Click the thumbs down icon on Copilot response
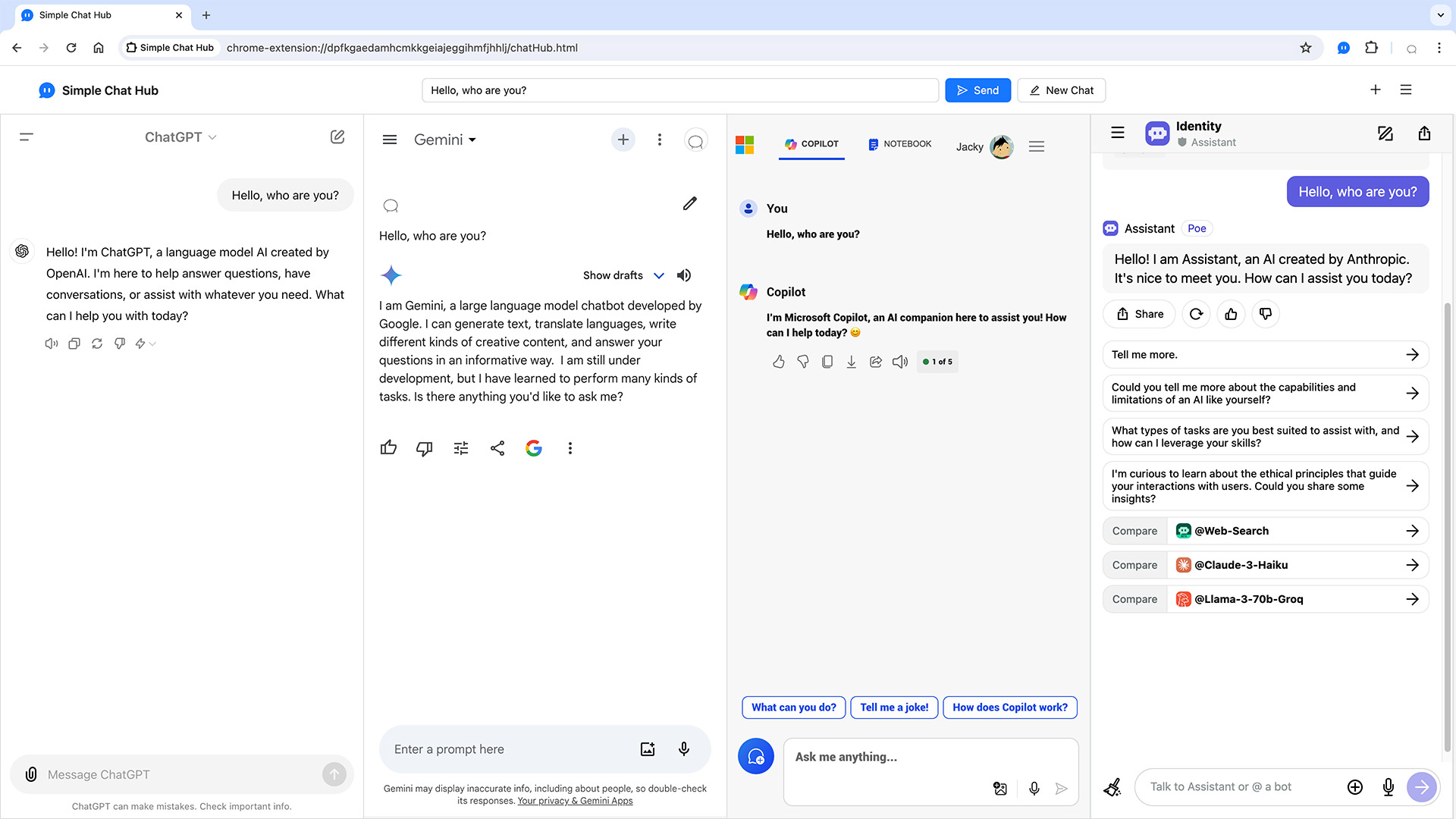 803,361
